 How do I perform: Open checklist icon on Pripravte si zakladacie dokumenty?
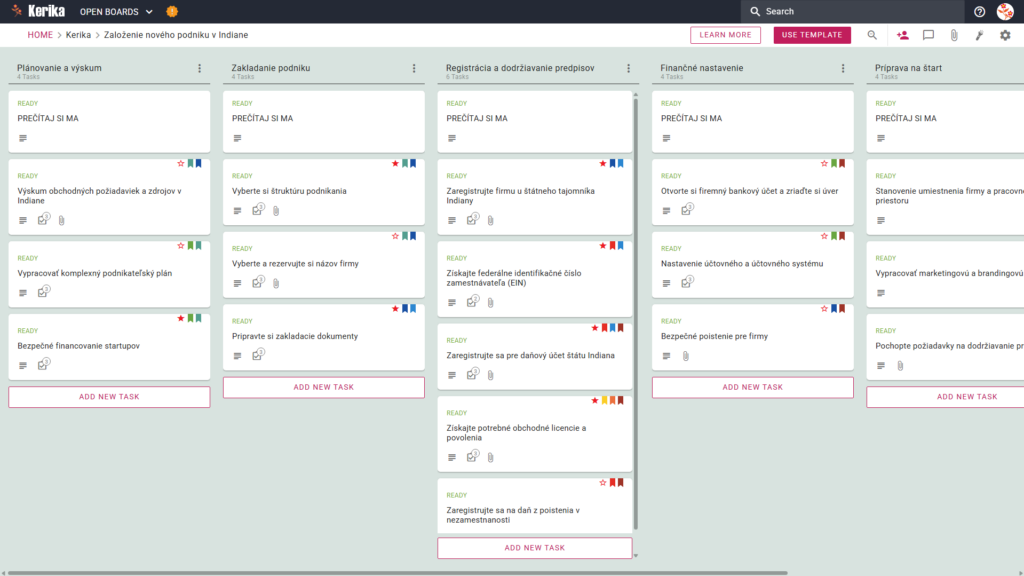click(258, 355)
